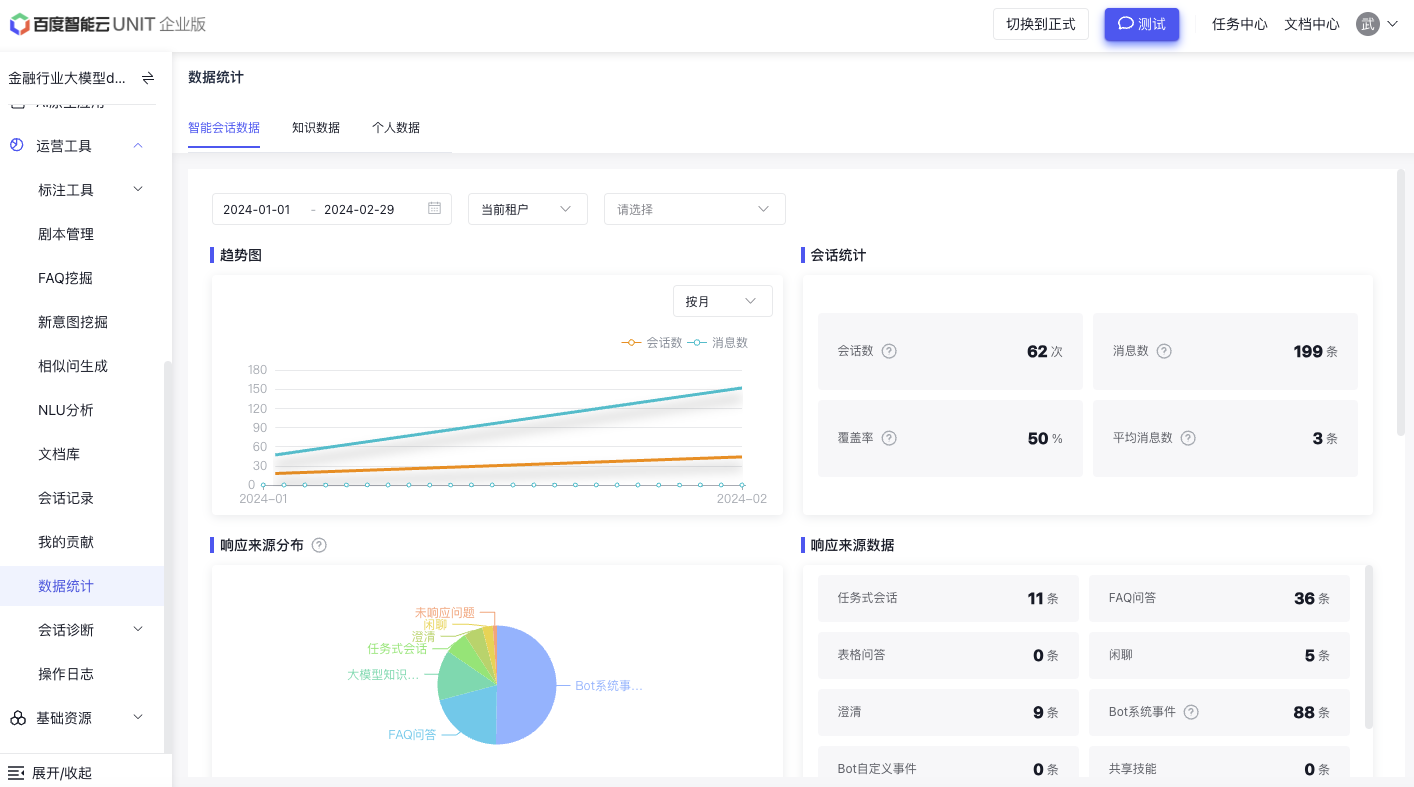
Task: Click the 数据统计 page title
Action: (216, 77)
